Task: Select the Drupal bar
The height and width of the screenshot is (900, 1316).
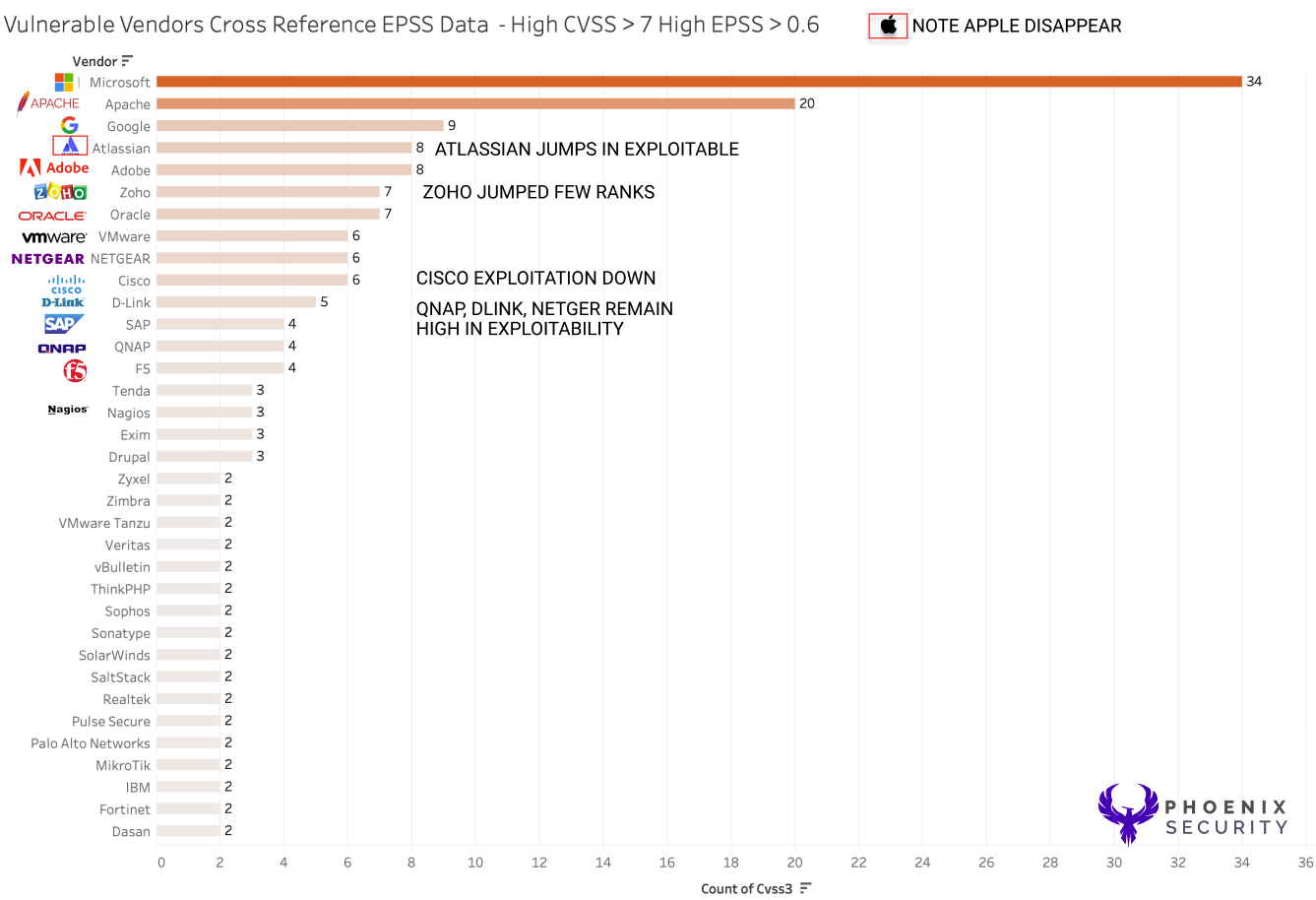Action: pos(204,456)
